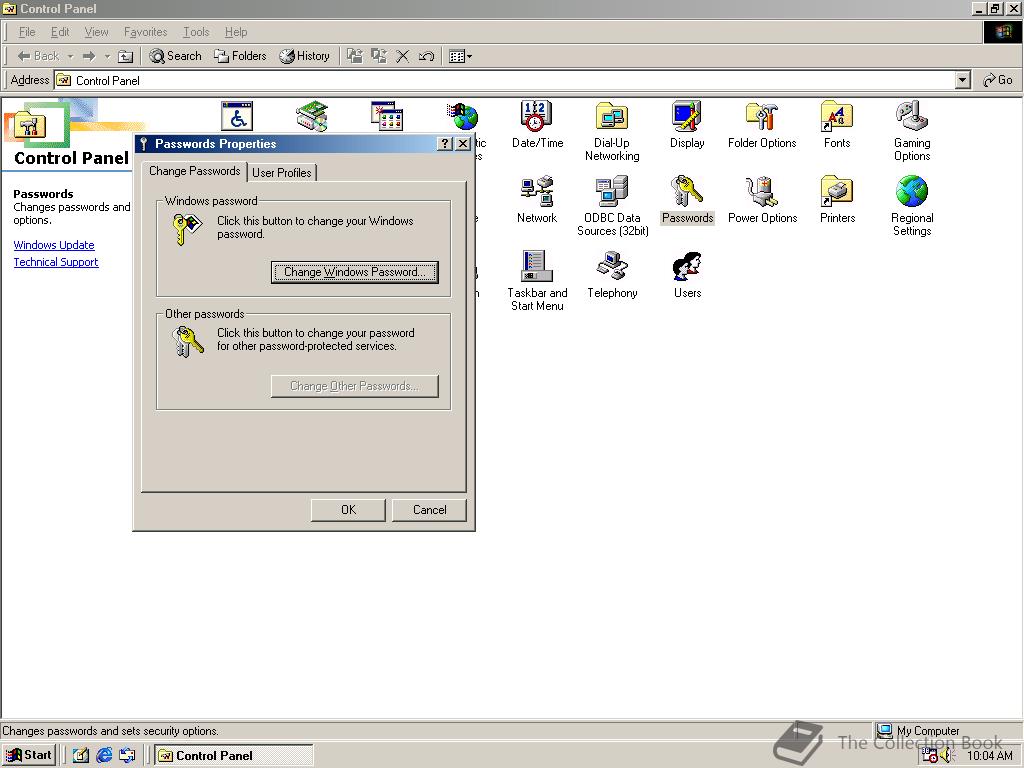This screenshot has width=1024, height=768.
Task: Click the Copy To toolbar icon
Action: coord(379,56)
